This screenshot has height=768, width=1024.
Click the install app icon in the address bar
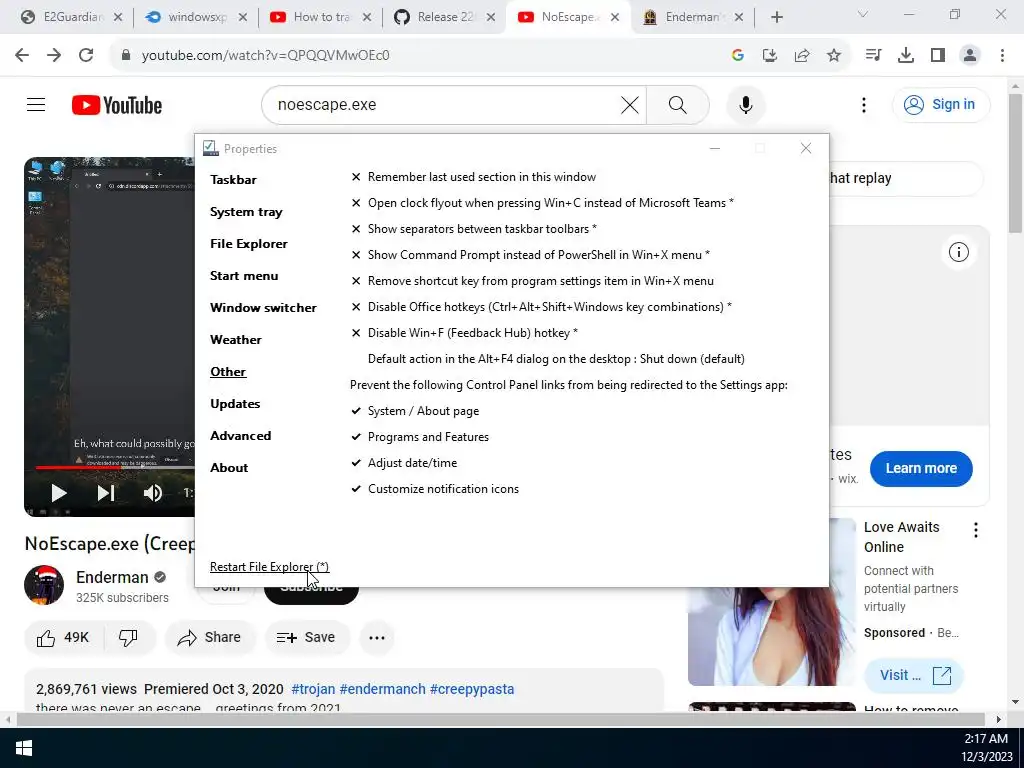(769, 56)
